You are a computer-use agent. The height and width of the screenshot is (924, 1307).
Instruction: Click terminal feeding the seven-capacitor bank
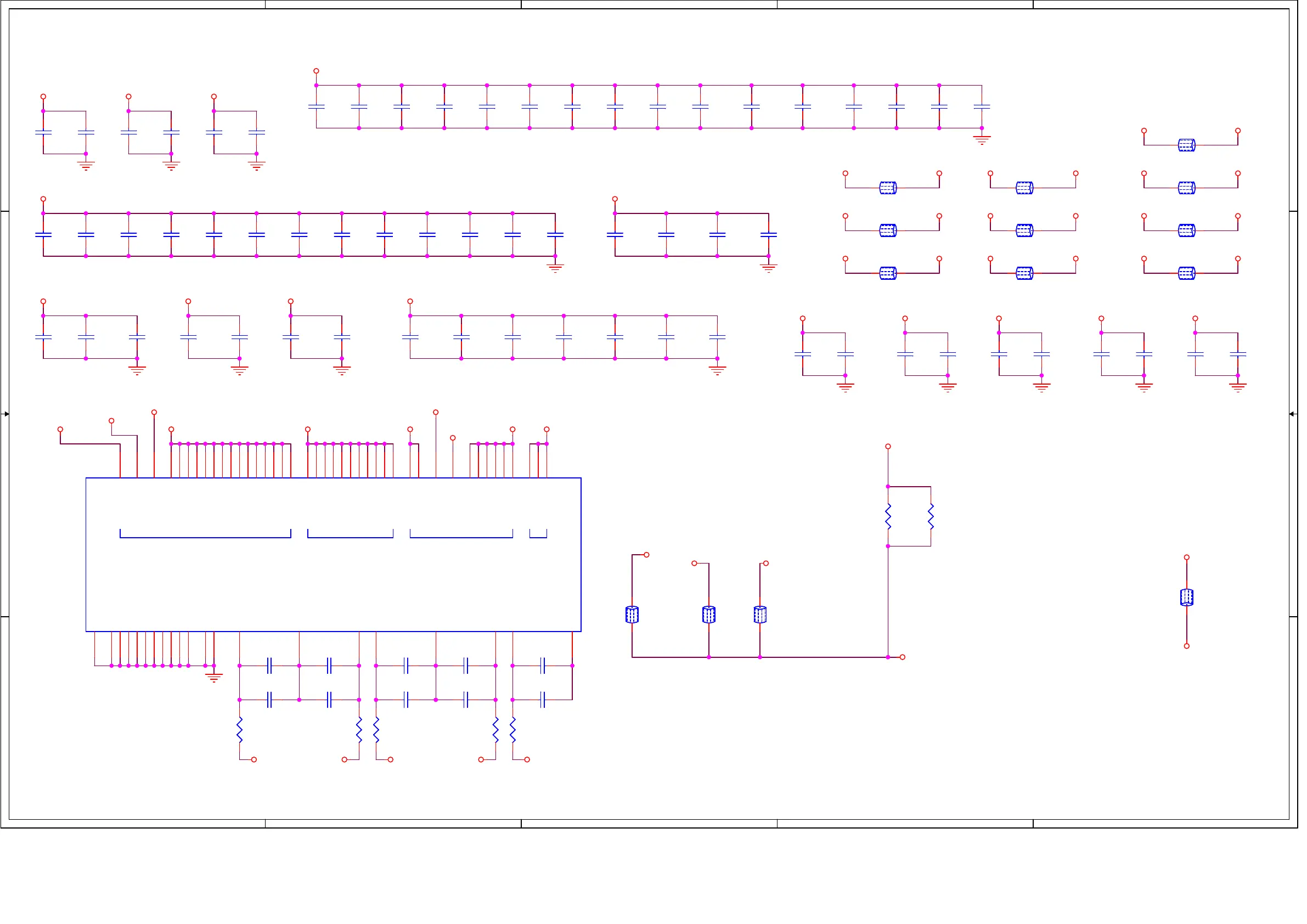pyautogui.click(x=410, y=301)
